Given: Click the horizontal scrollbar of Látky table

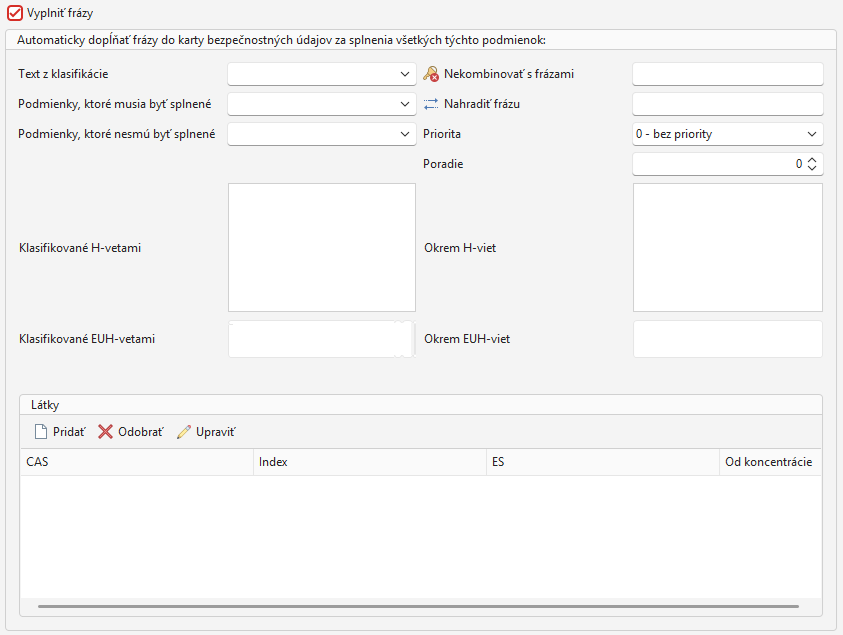Looking at the screenshot, I should click(418, 607).
